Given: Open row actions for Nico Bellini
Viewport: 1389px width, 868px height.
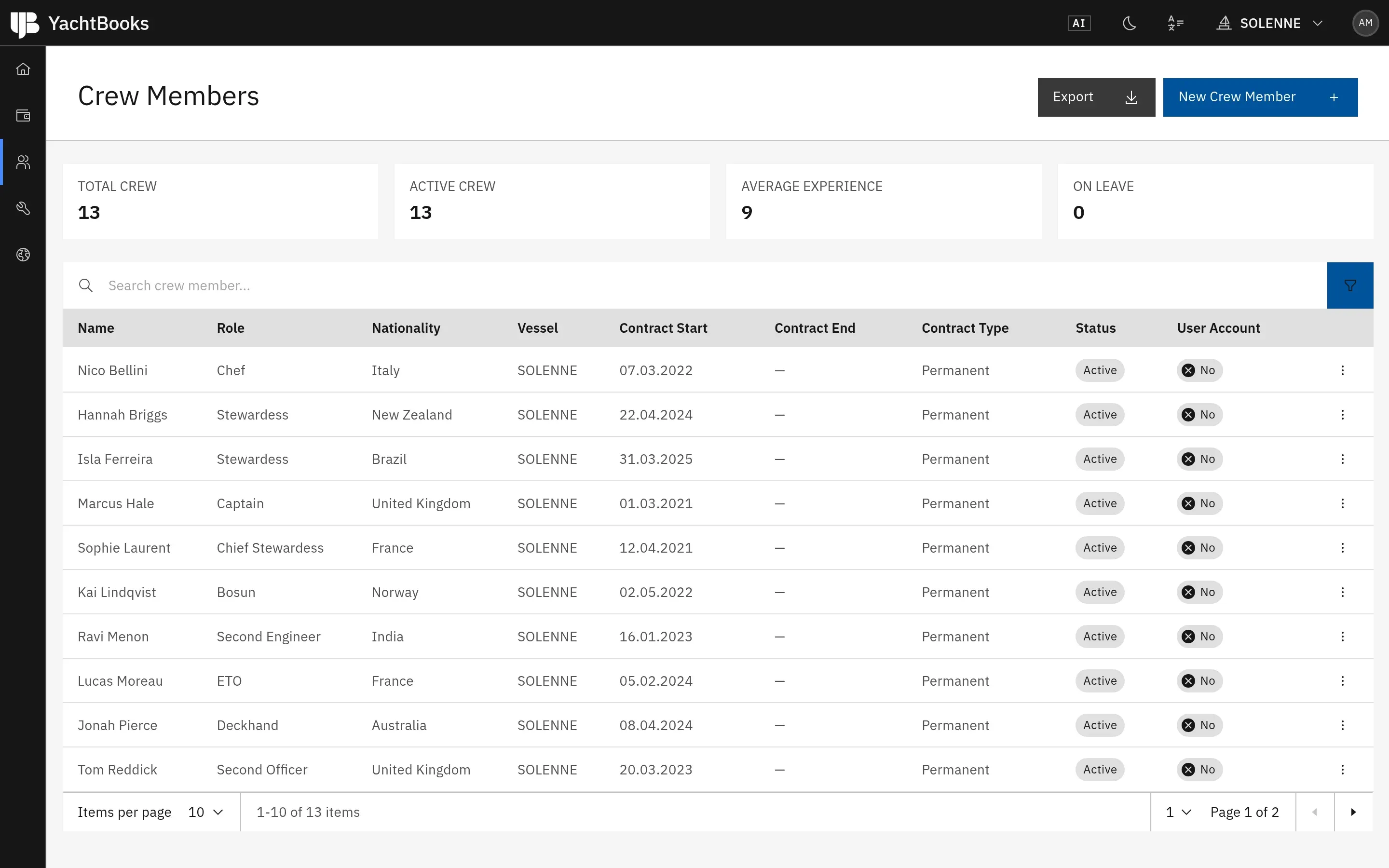Looking at the screenshot, I should (1343, 370).
